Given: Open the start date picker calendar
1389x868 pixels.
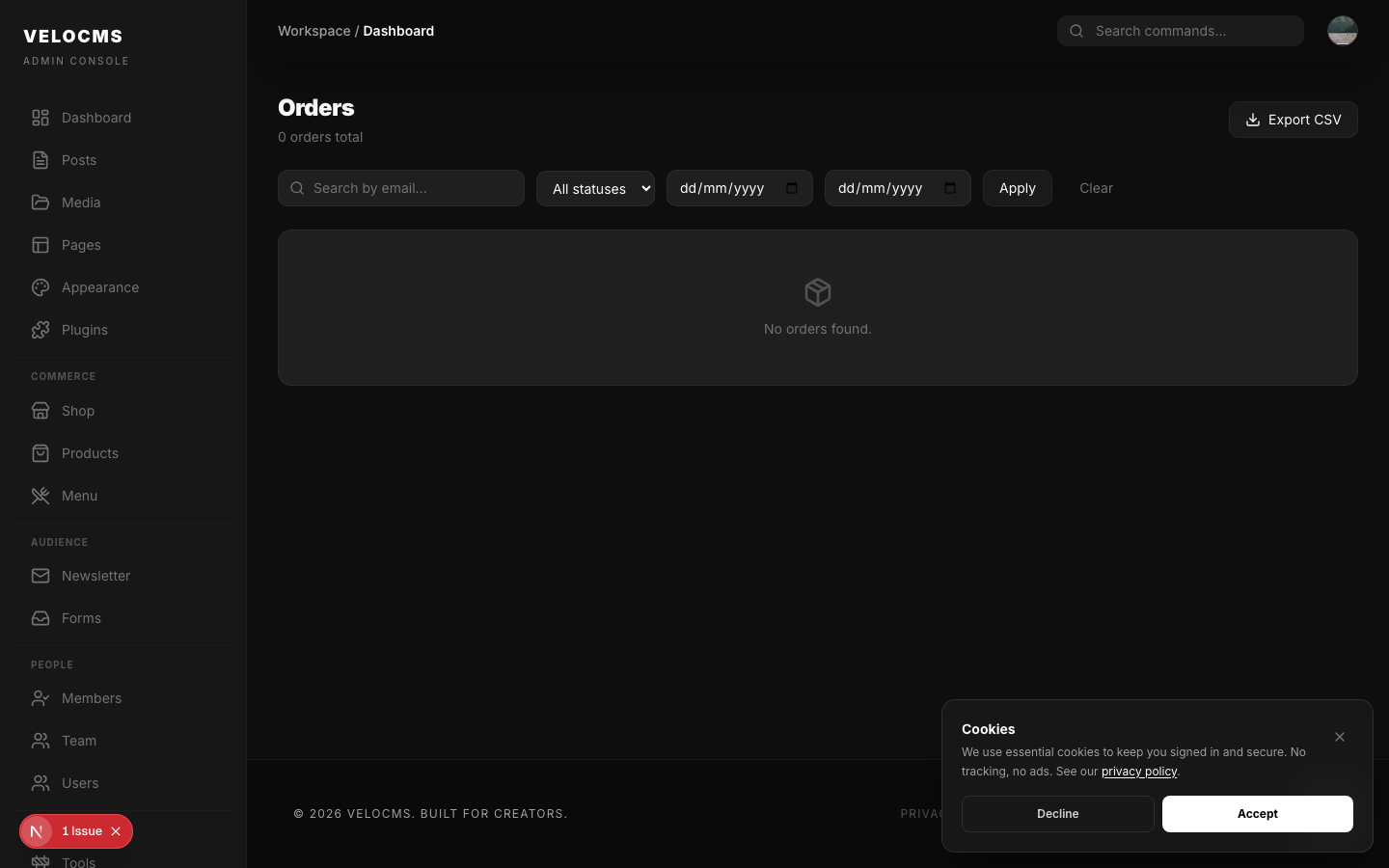Looking at the screenshot, I should (793, 188).
